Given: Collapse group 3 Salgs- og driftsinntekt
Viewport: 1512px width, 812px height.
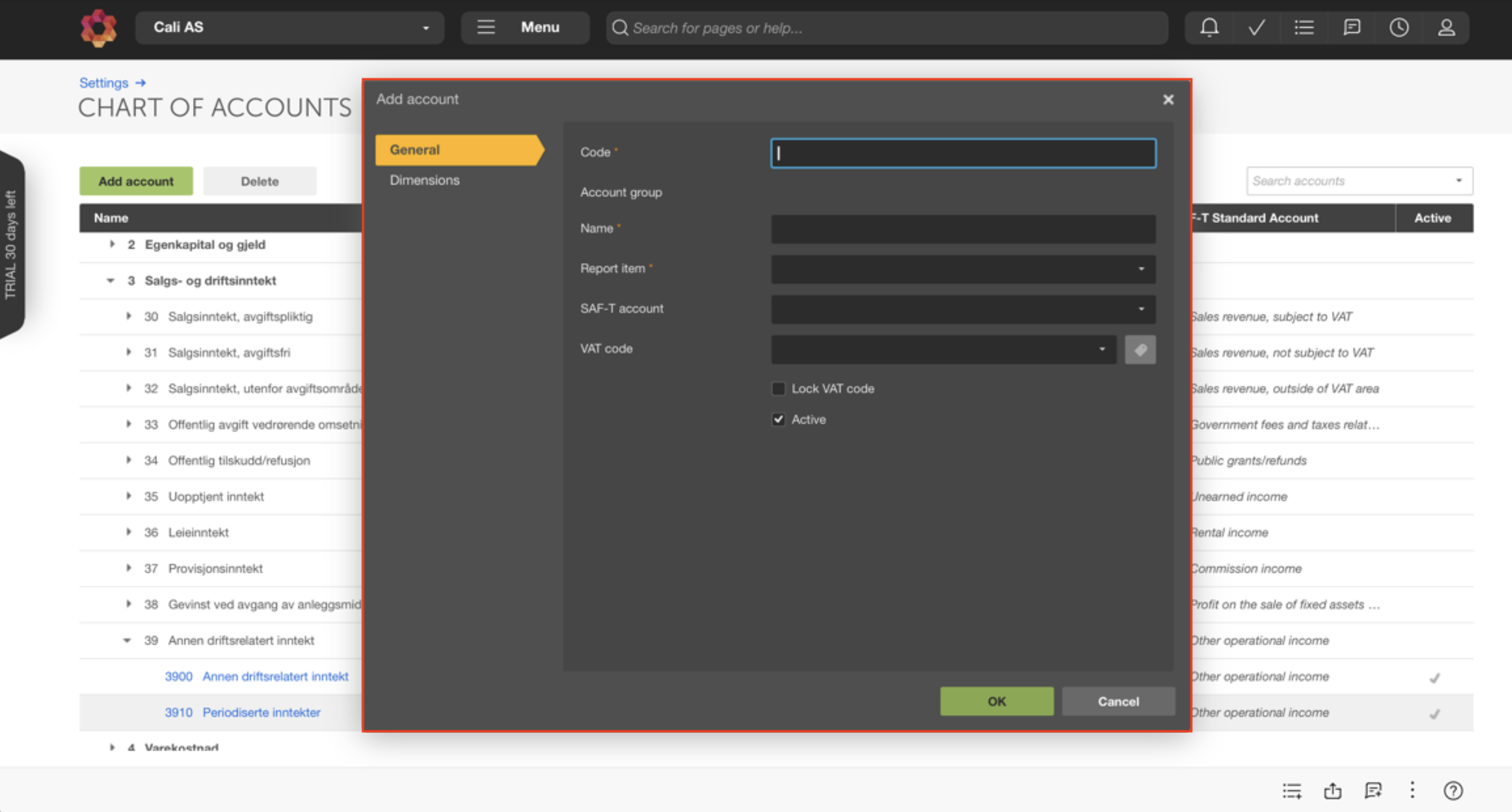Looking at the screenshot, I should [111, 281].
